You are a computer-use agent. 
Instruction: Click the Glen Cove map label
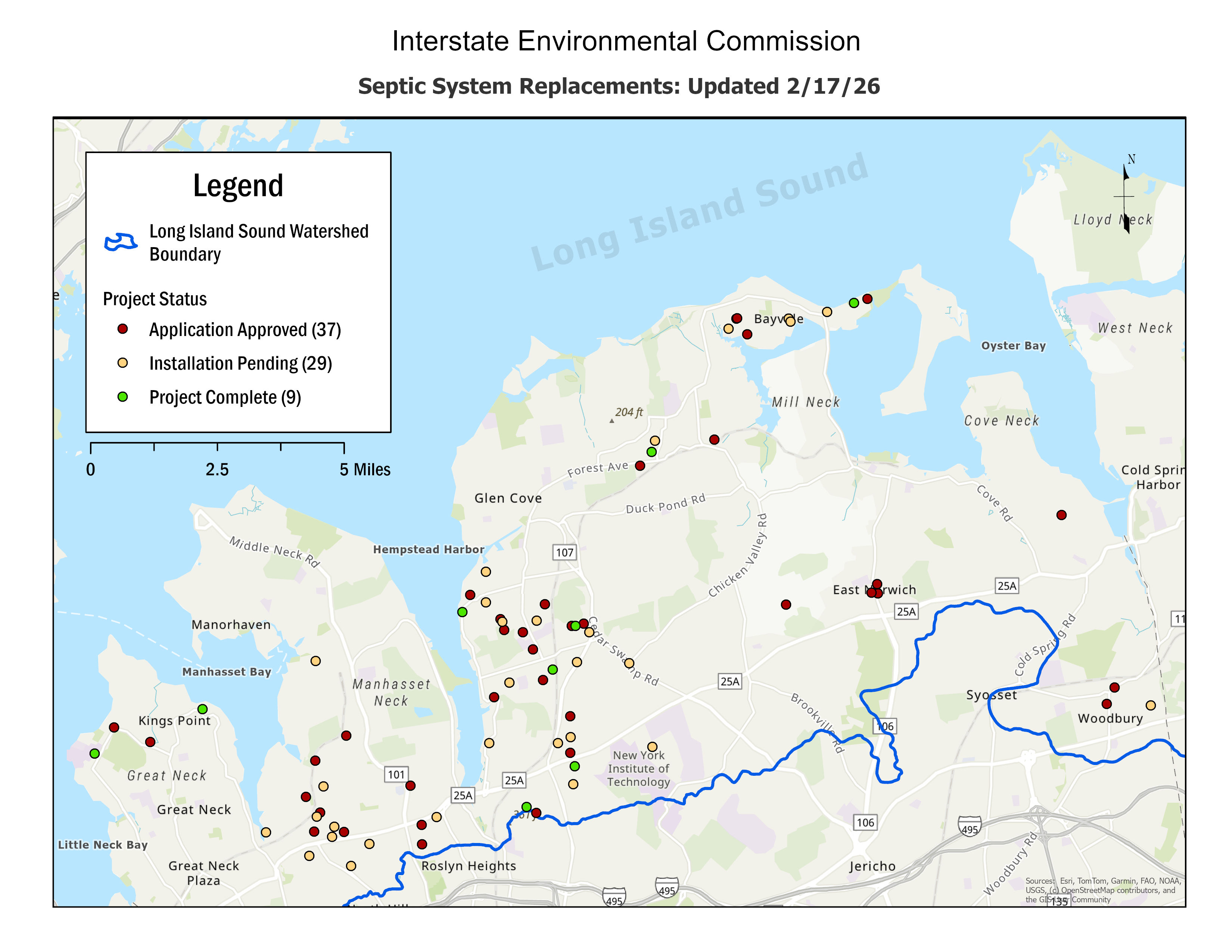508,498
